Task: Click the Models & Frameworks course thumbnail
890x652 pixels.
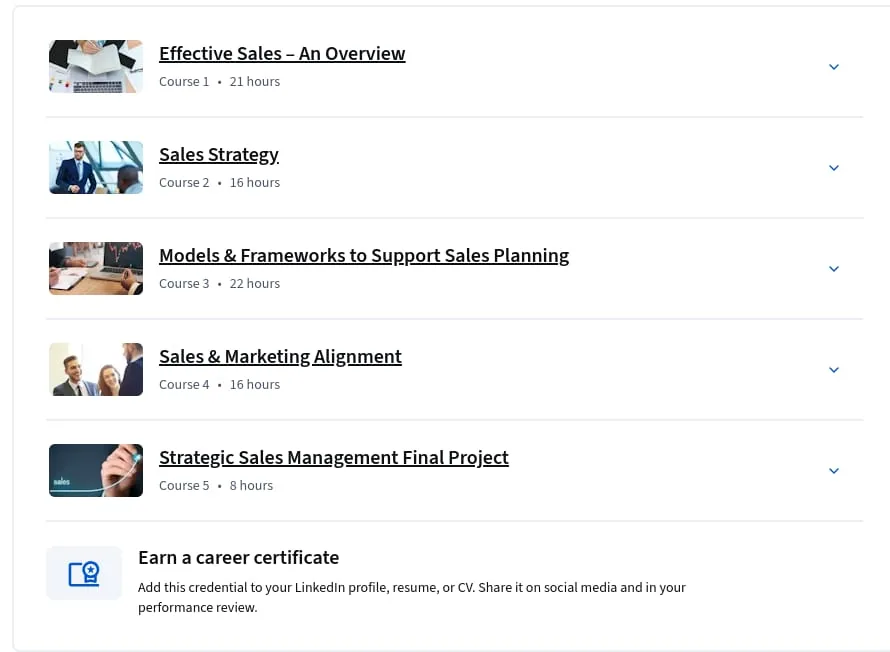Action: pyautogui.click(x=96, y=268)
